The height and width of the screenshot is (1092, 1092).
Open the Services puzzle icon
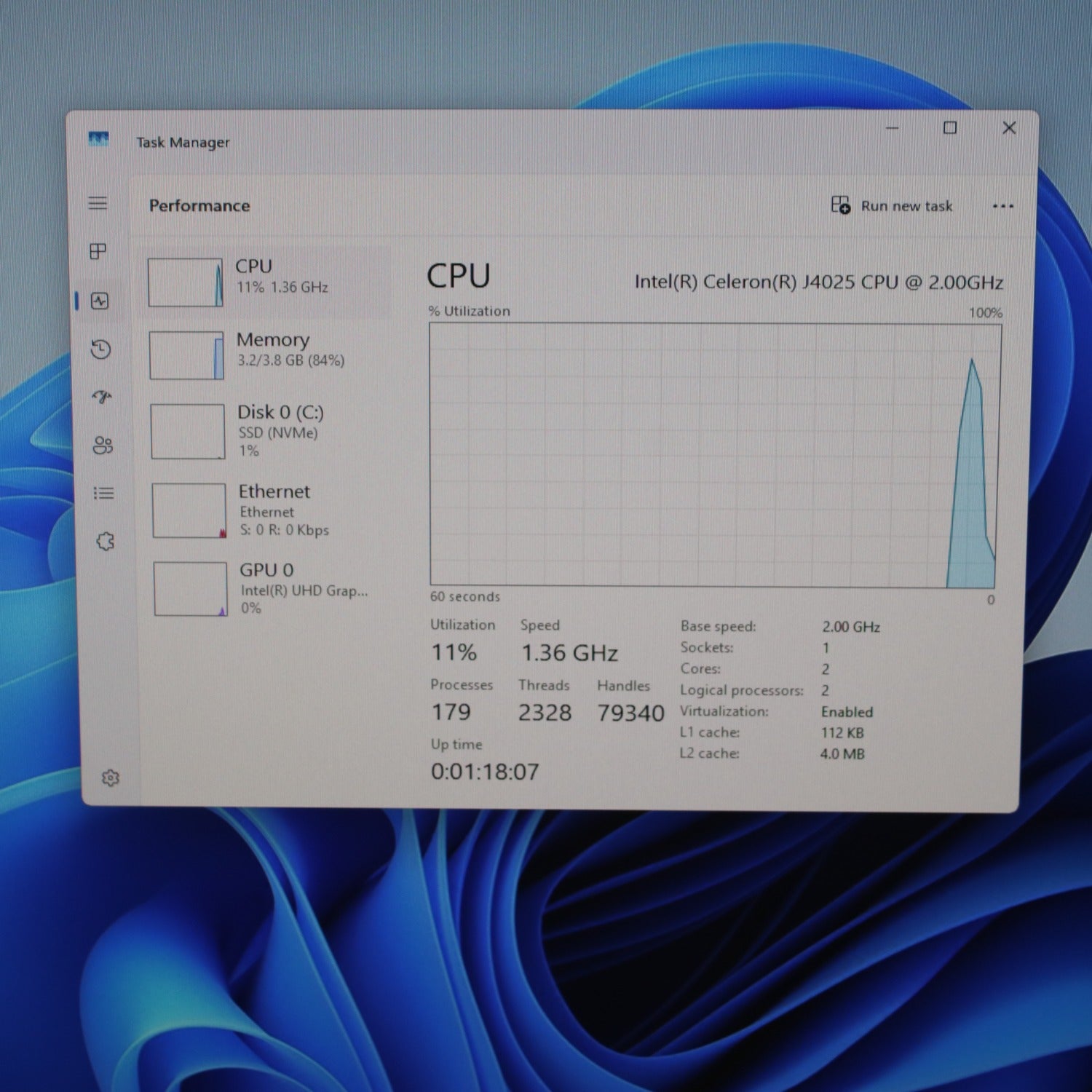click(106, 541)
